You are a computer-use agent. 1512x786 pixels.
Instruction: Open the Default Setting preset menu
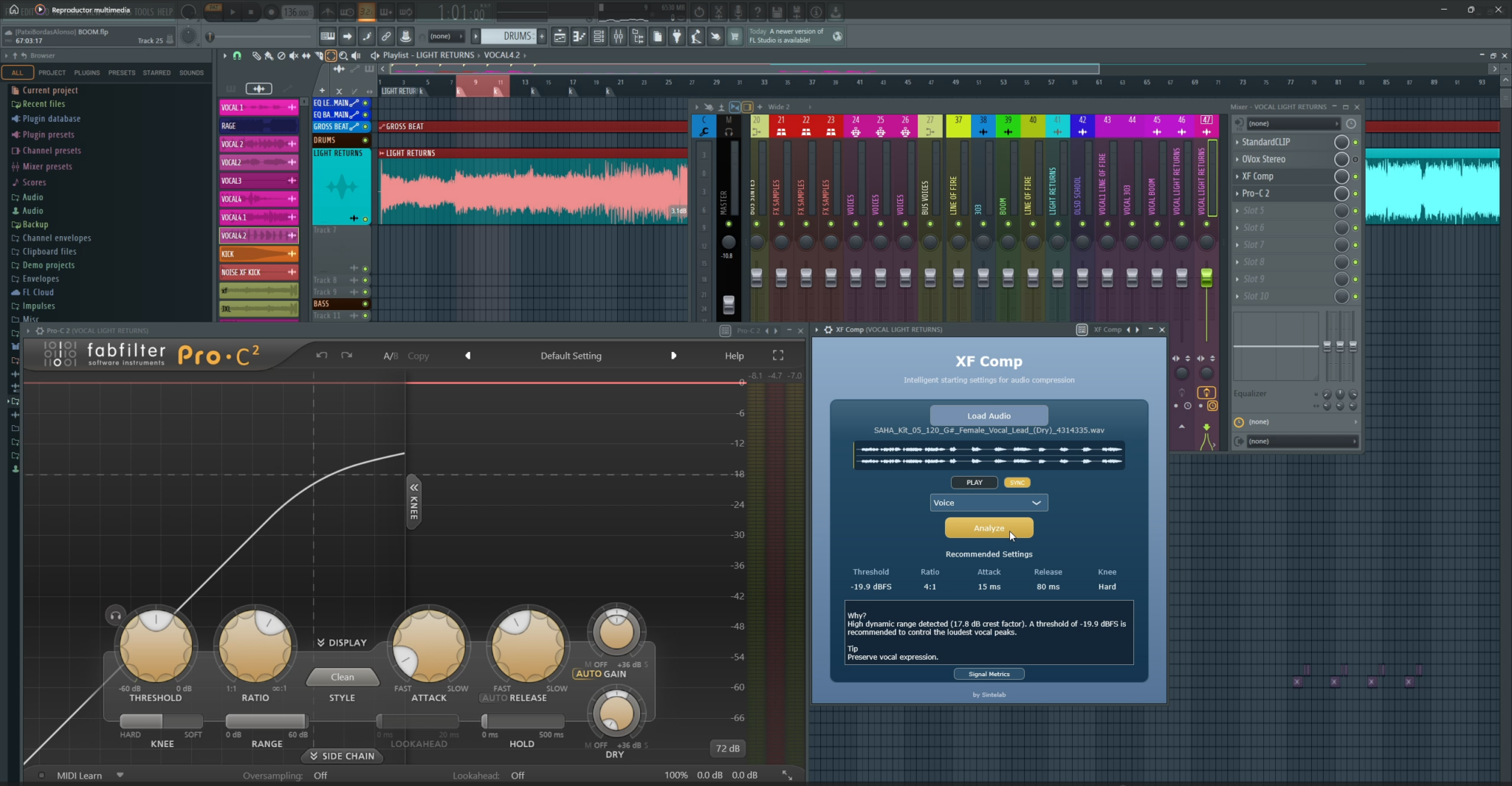pyautogui.click(x=571, y=356)
